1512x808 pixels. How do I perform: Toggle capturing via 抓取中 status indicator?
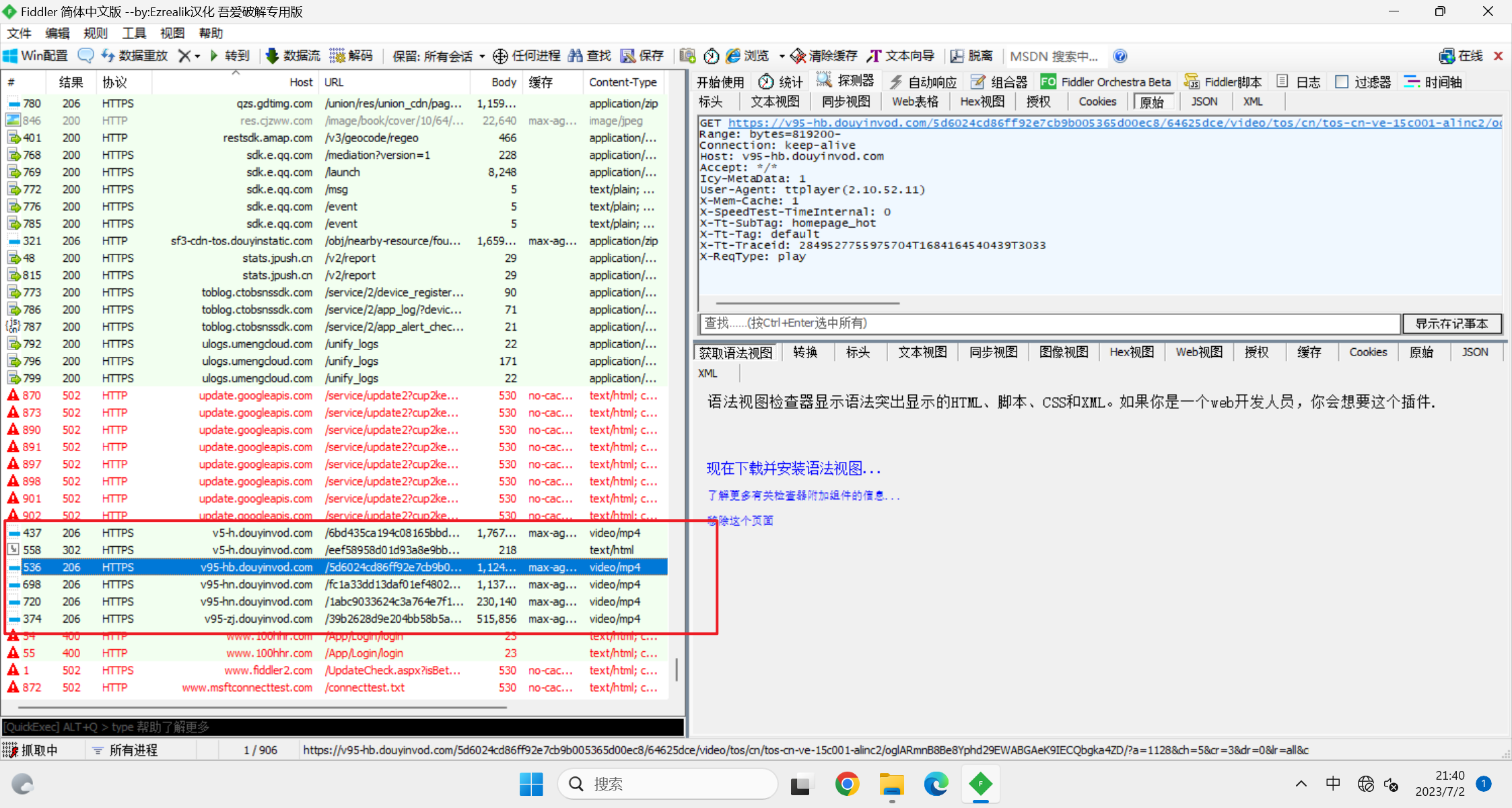(x=34, y=749)
